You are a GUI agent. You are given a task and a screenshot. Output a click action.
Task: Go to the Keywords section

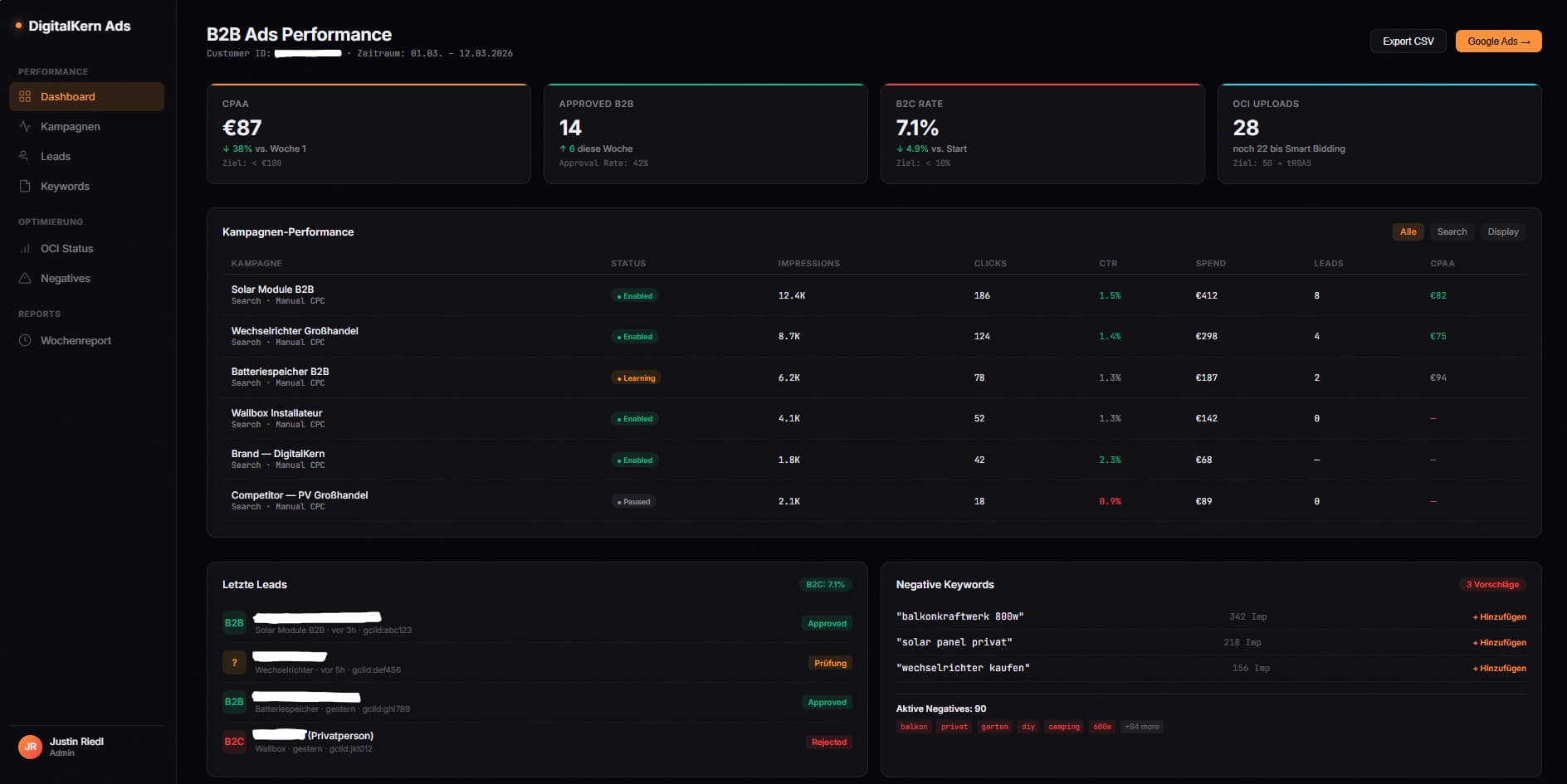(x=65, y=186)
